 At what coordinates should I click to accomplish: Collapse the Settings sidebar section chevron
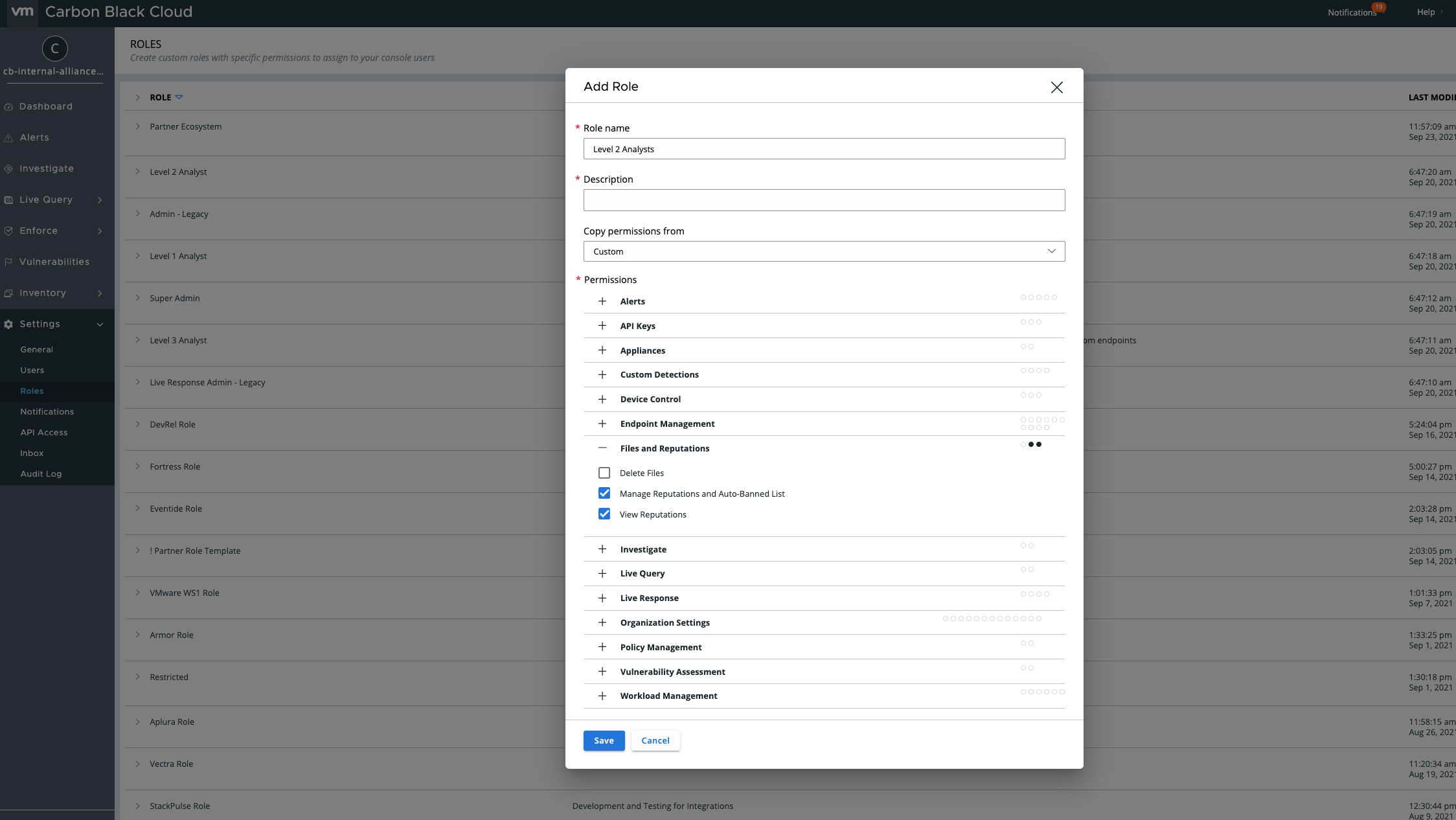[100, 325]
